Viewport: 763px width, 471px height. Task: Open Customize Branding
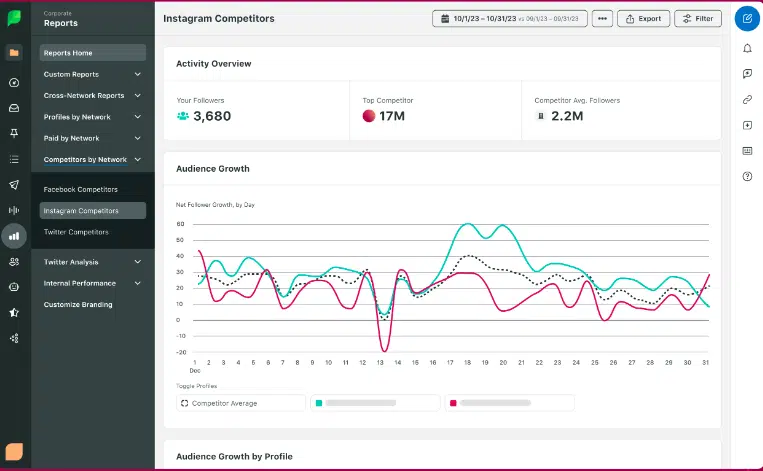click(78, 305)
